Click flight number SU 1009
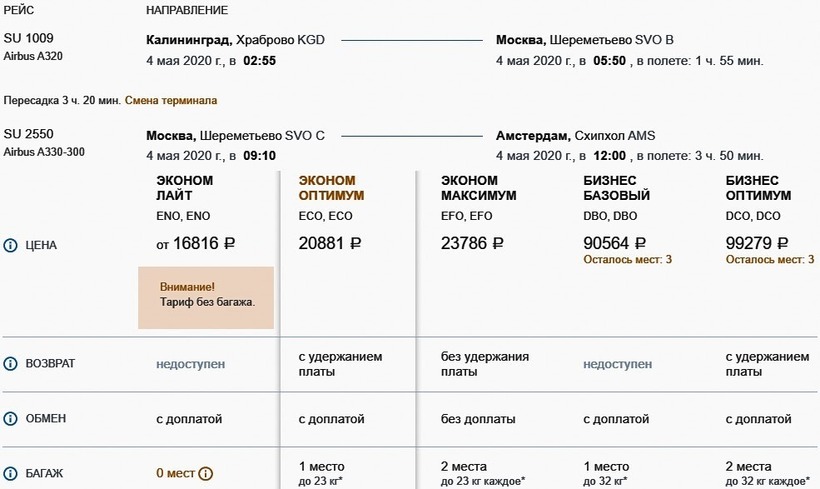The height and width of the screenshot is (489, 820). 27,40
